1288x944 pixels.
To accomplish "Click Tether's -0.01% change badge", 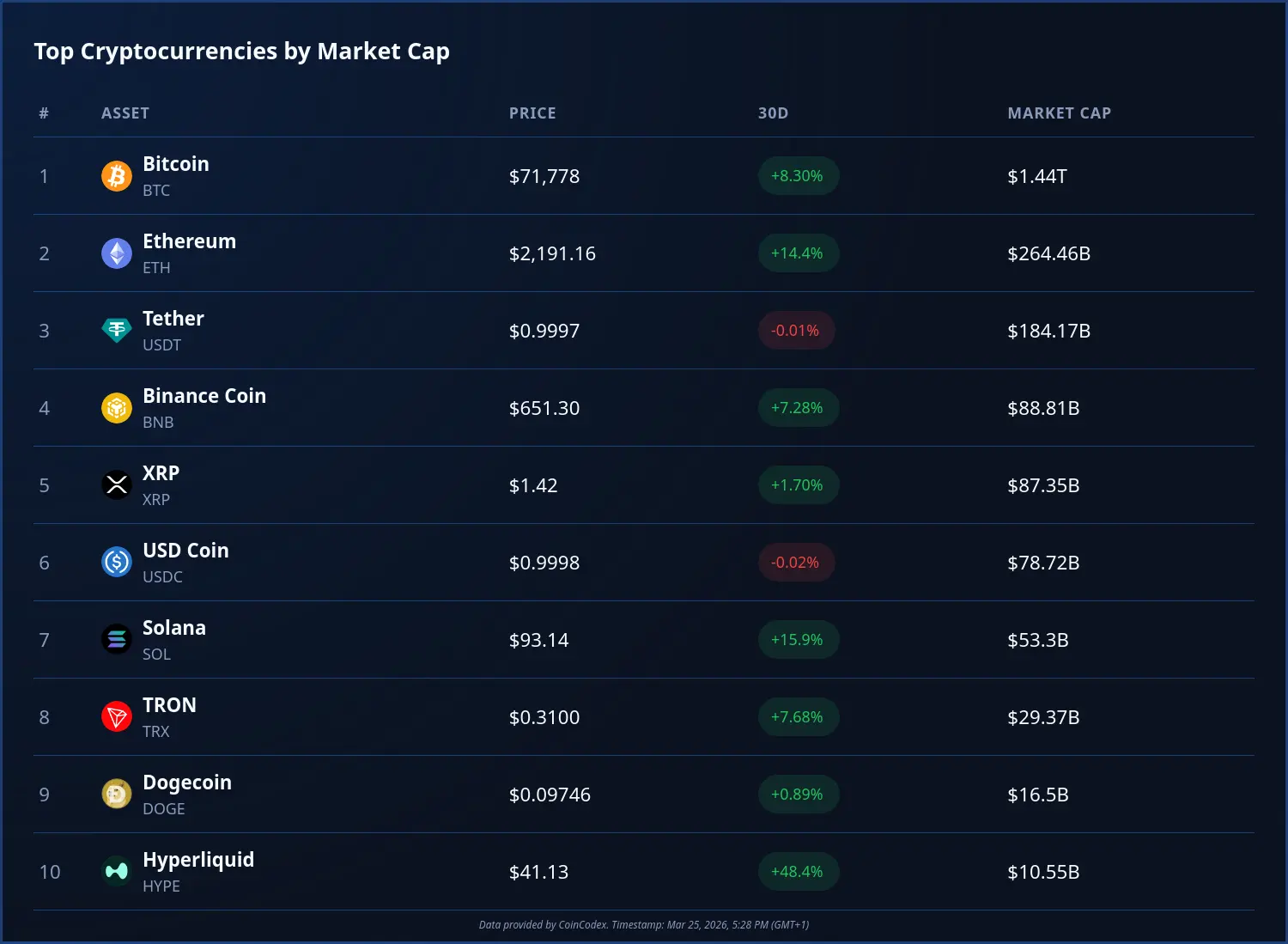I will coord(796,331).
